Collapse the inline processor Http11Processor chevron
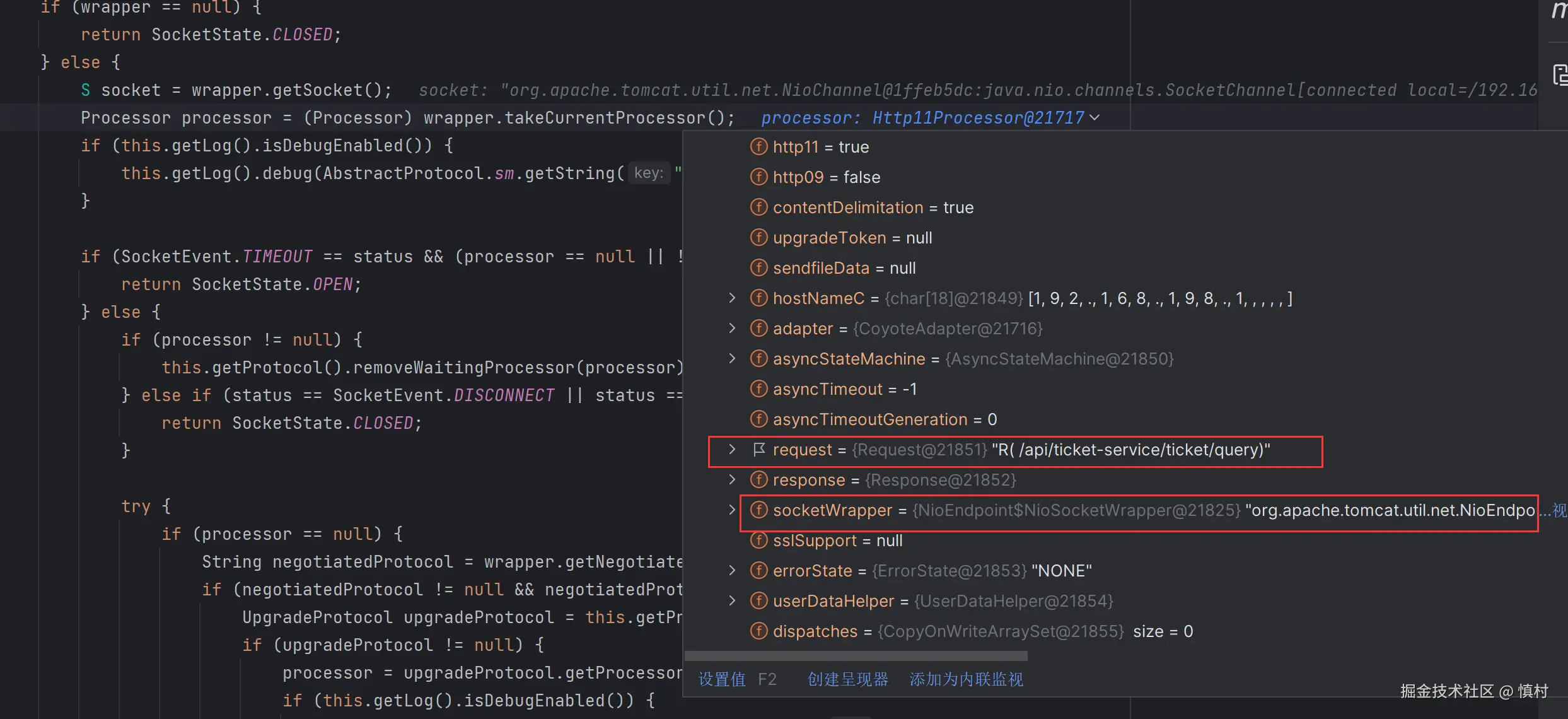1568x719 pixels. 1095,118
